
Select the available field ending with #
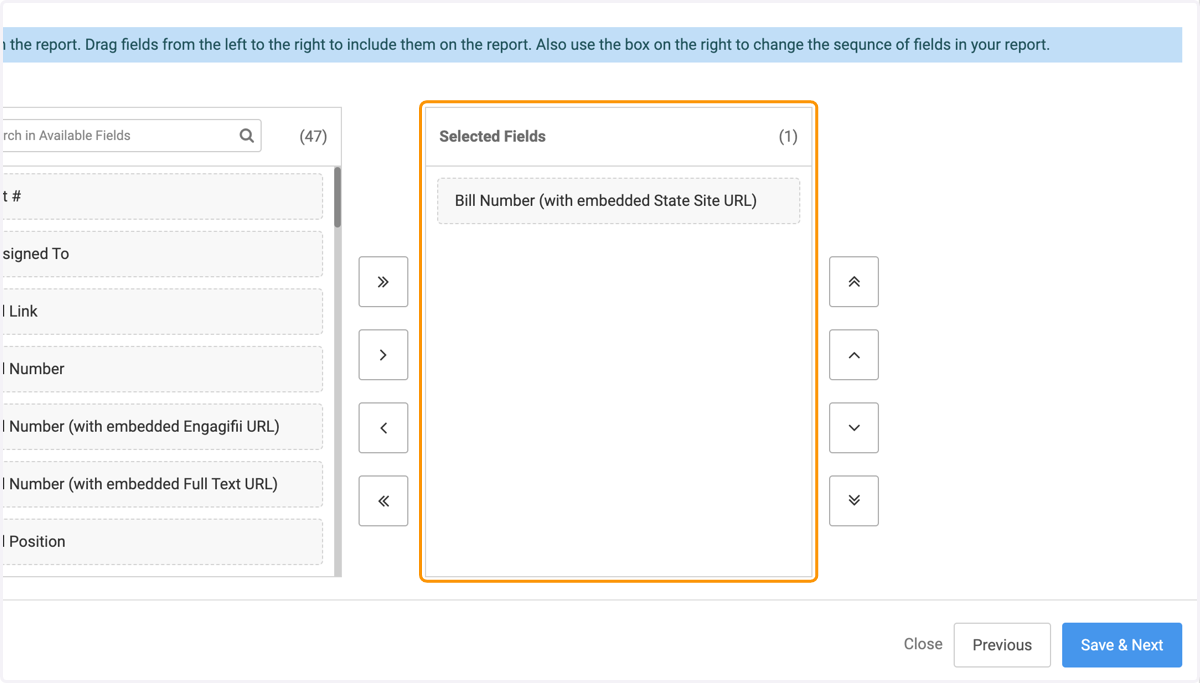coord(162,197)
